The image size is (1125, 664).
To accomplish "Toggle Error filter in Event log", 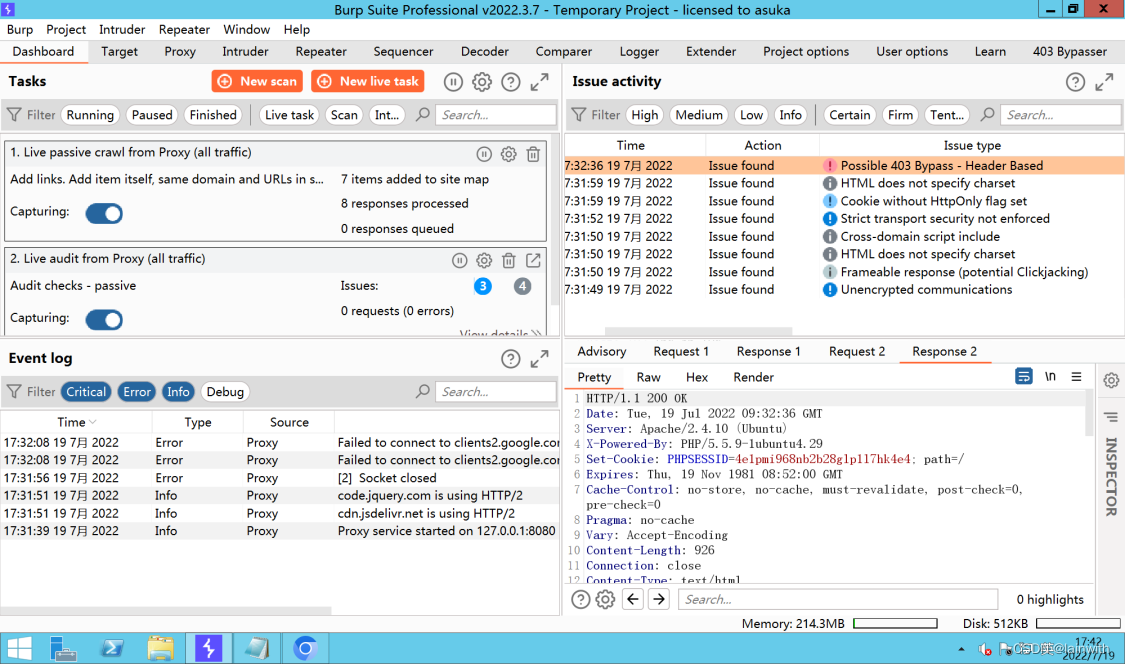I will [136, 392].
